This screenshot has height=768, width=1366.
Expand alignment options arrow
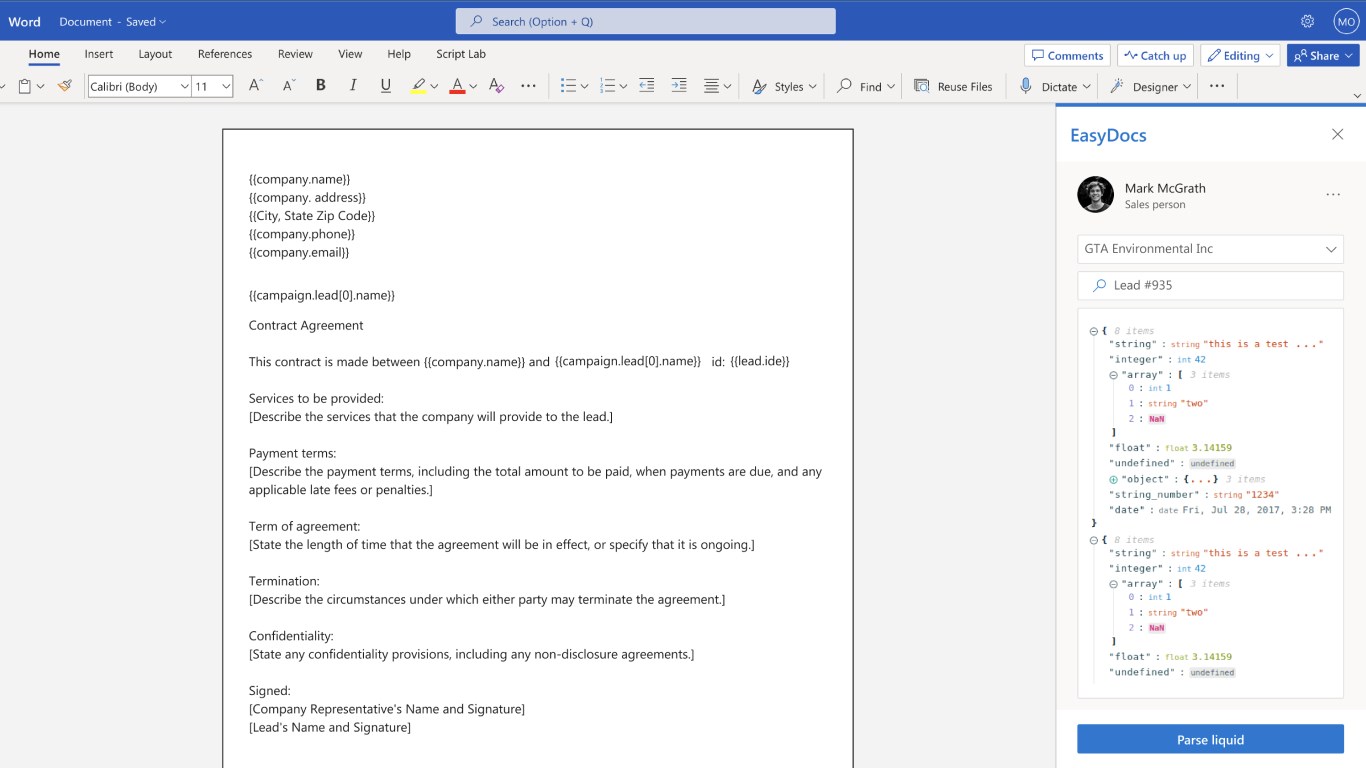click(x=727, y=87)
